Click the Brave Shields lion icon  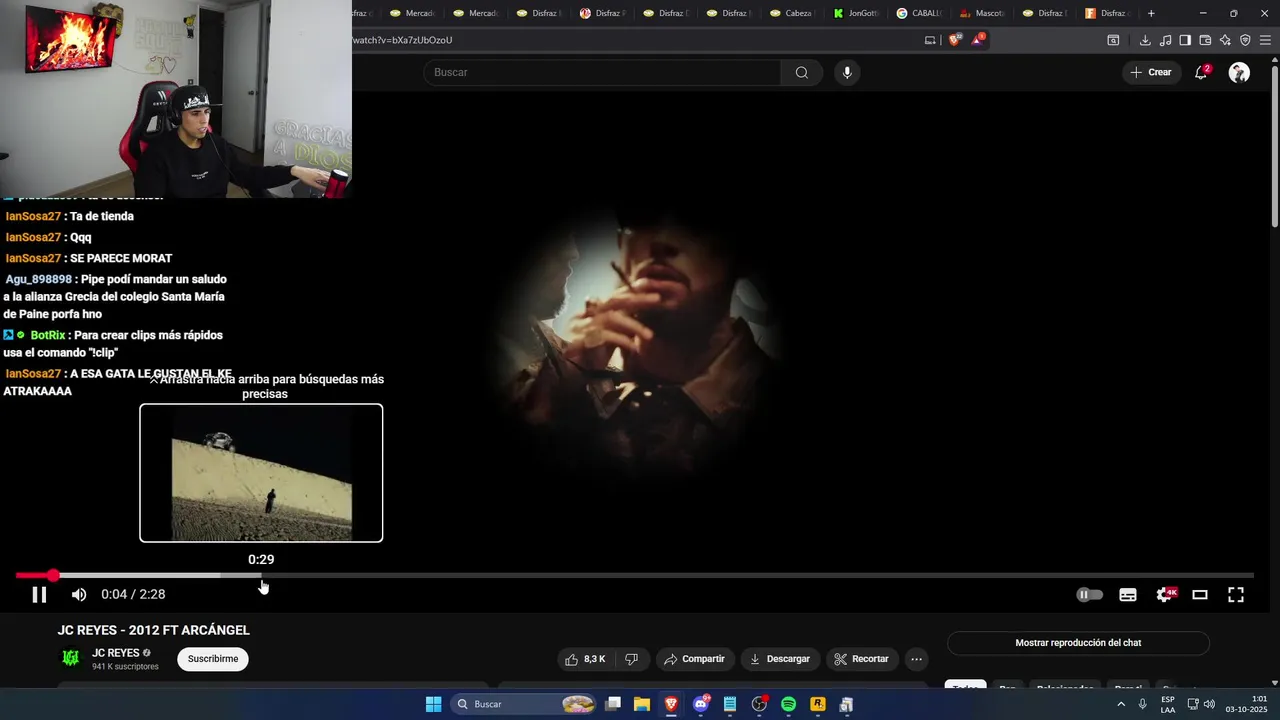coord(955,40)
